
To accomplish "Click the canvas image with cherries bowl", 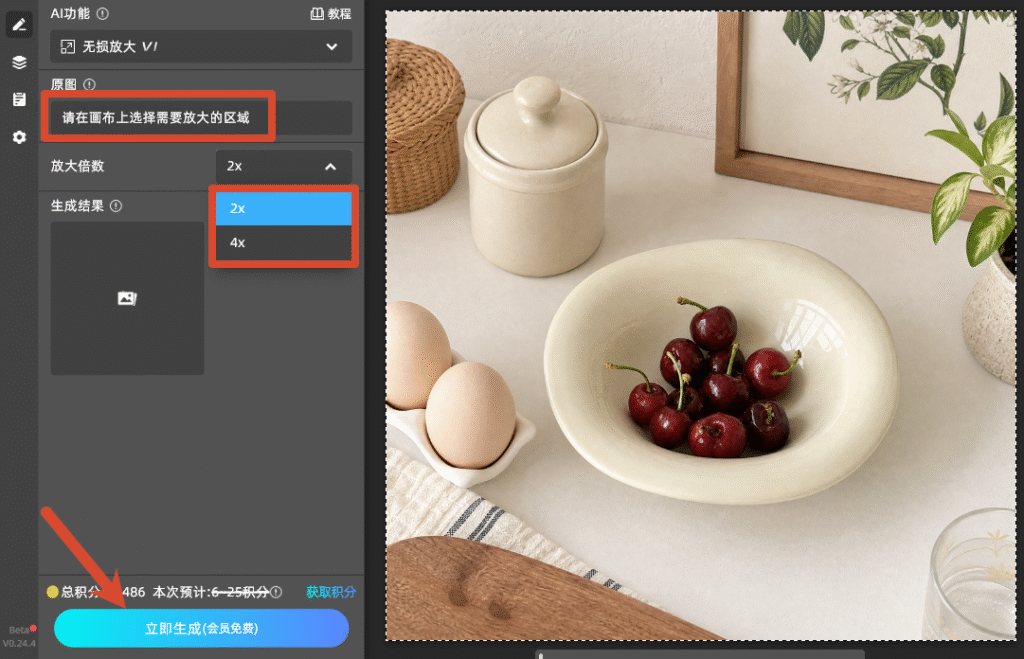I will pos(700,325).
